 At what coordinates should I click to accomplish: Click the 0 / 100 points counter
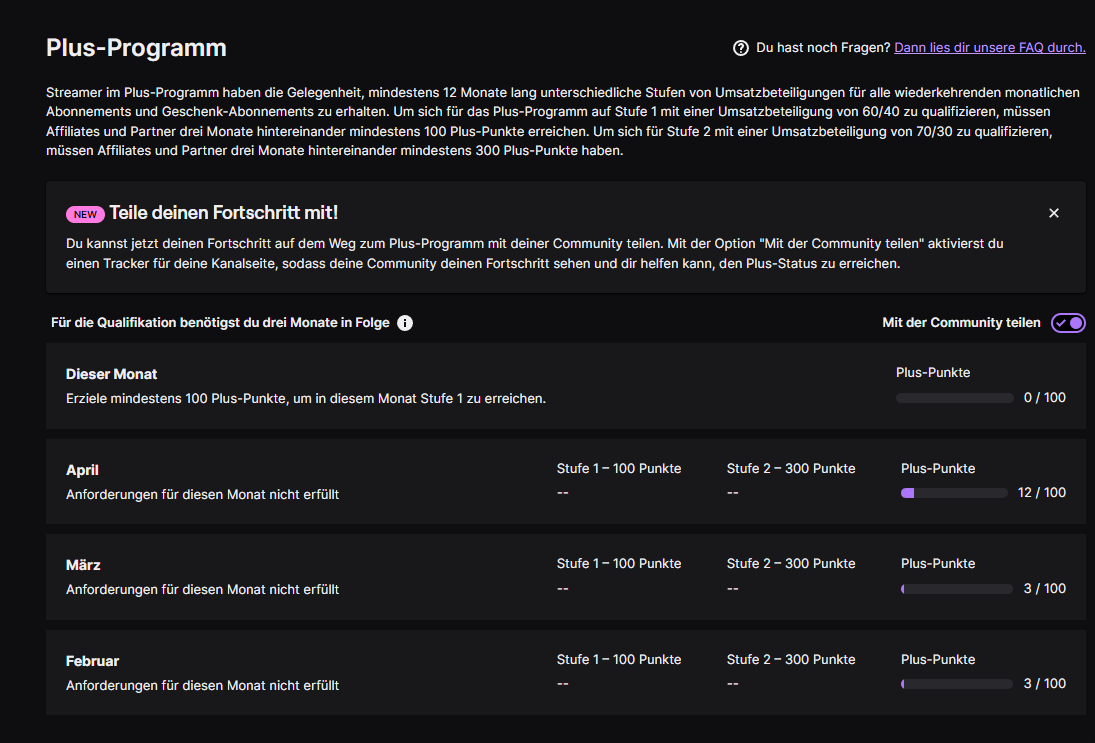1045,397
